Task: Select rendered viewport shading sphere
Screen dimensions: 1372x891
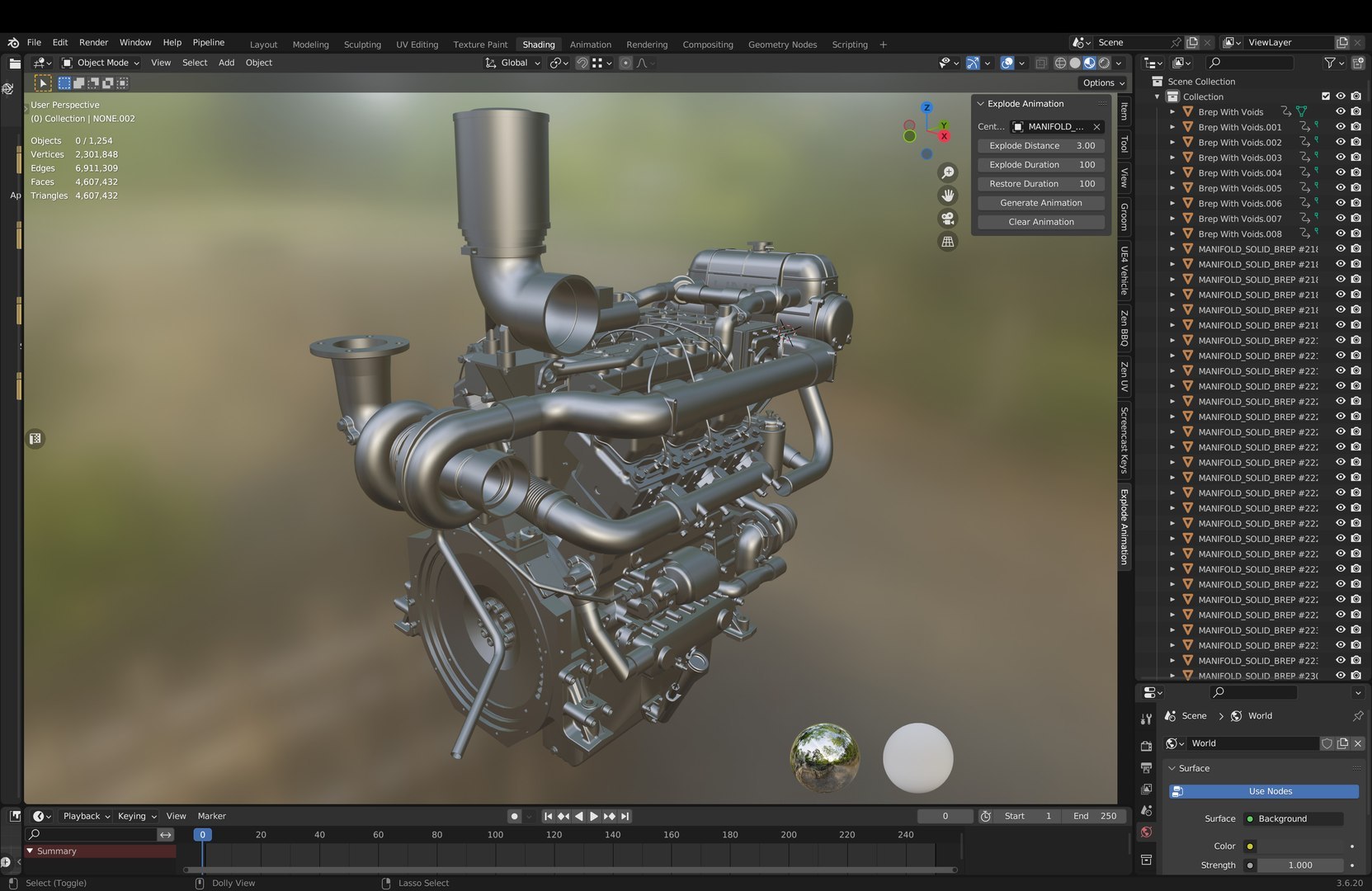Action: [x=1104, y=63]
